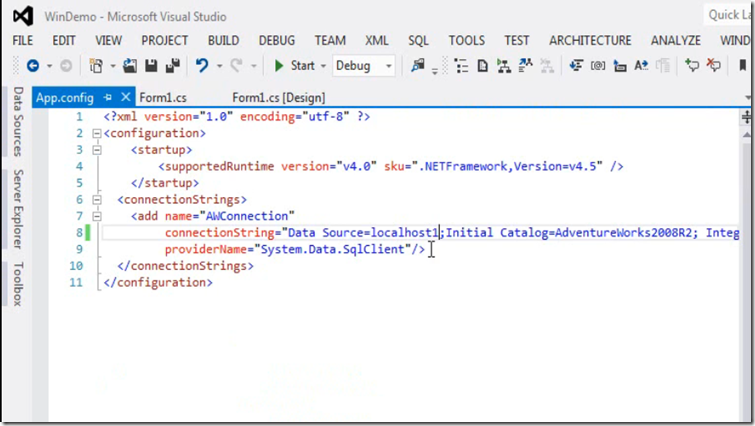755x426 pixels.
Task: Open the TOOLS menu
Action: click(x=467, y=40)
